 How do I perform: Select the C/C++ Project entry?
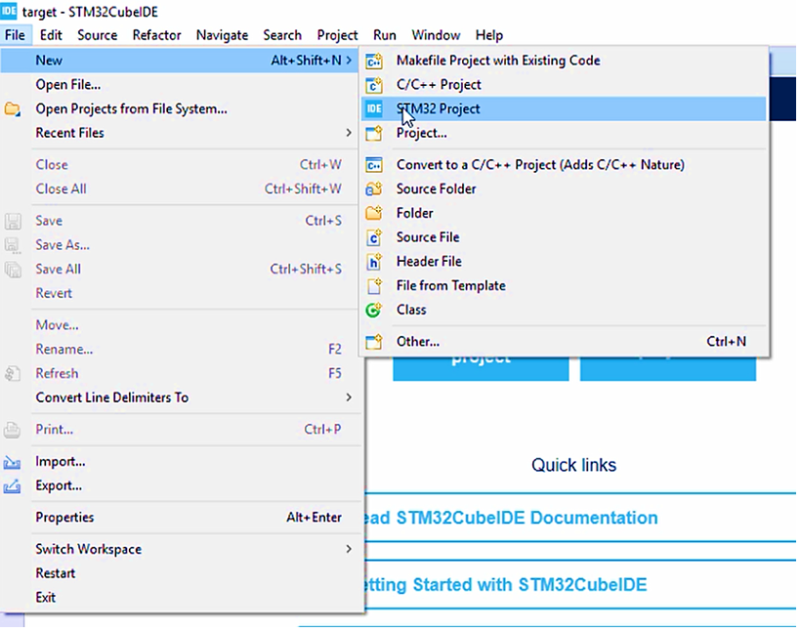(x=564, y=85)
